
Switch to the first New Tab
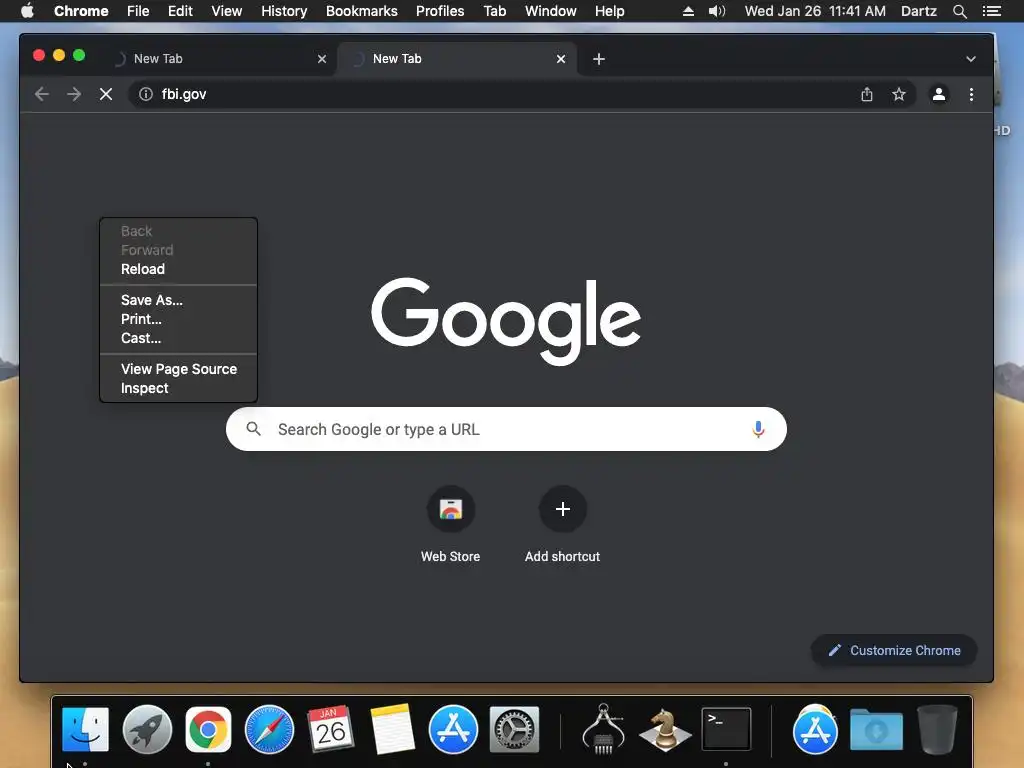click(216, 59)
